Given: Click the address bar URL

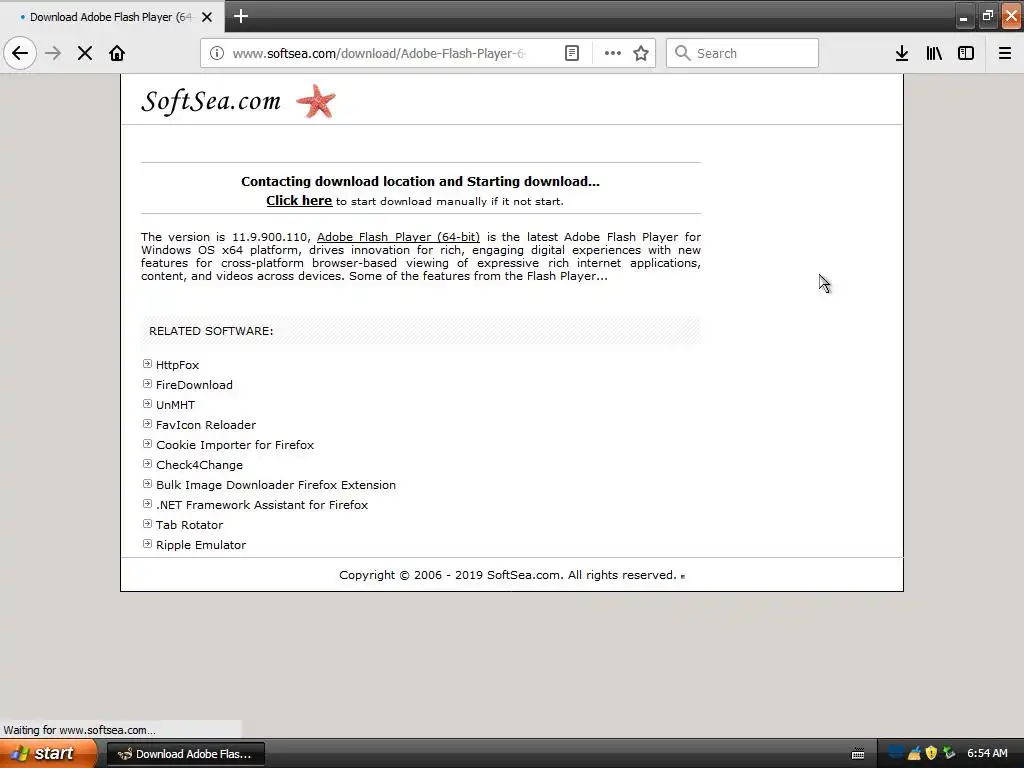Looking at the screenshot, I should click(379, 53).
